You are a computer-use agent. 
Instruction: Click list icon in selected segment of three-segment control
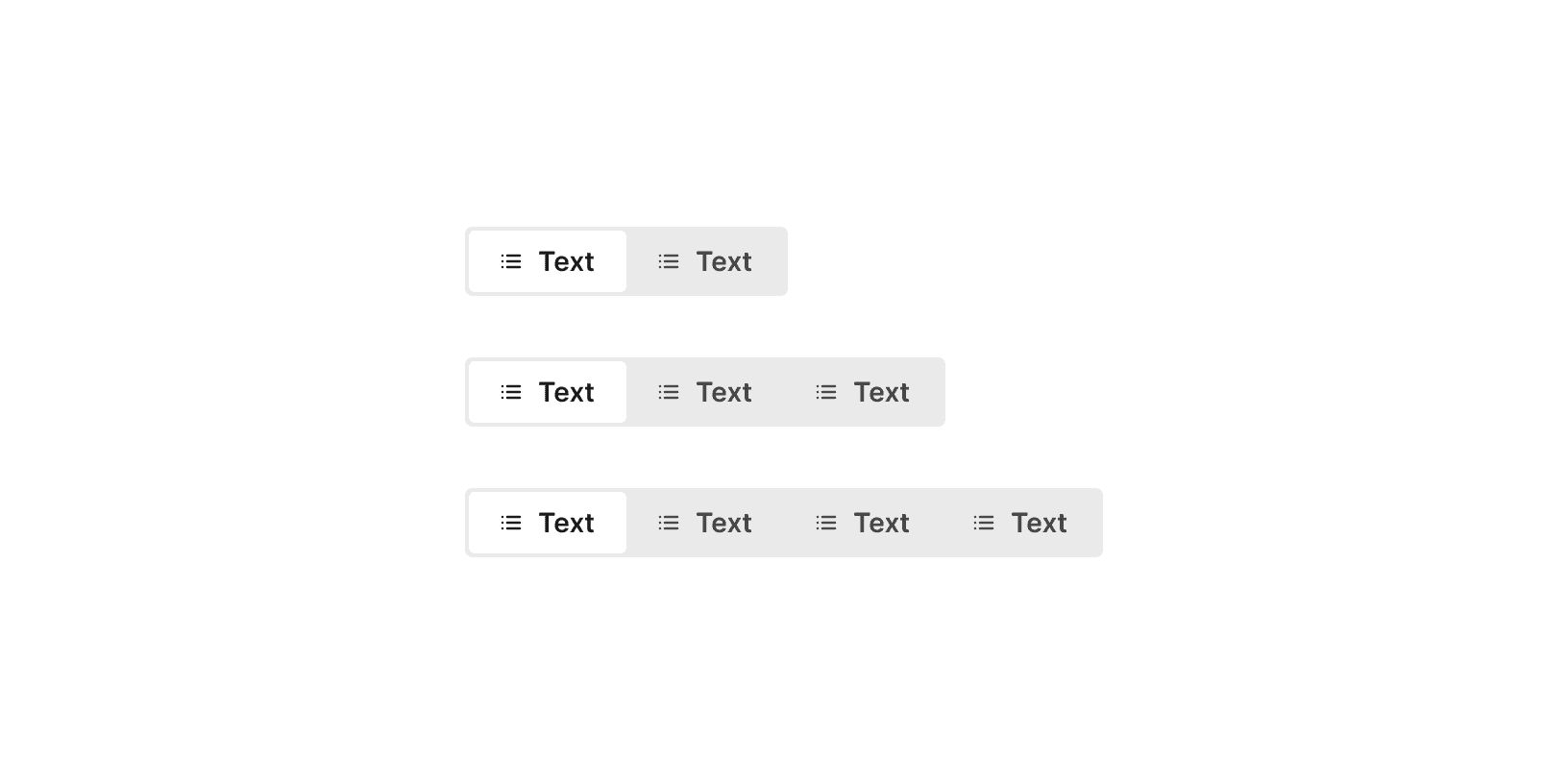pos(511,392)
